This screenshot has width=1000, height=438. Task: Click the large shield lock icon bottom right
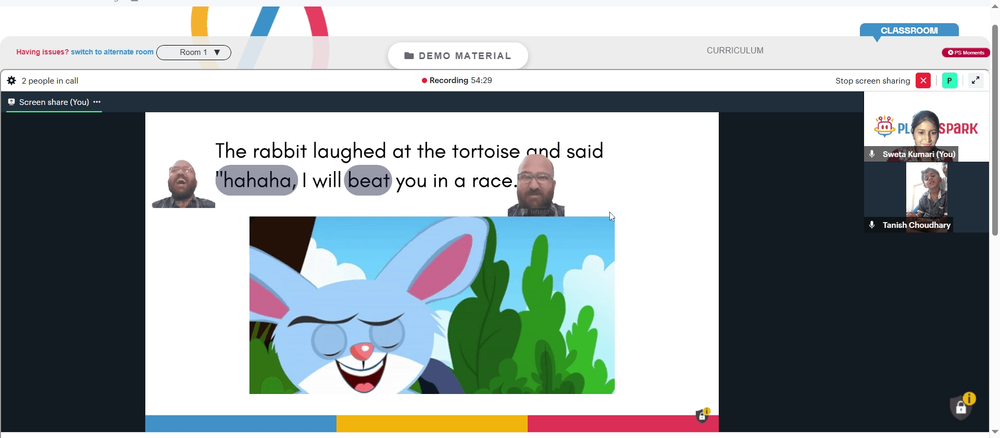962,406
